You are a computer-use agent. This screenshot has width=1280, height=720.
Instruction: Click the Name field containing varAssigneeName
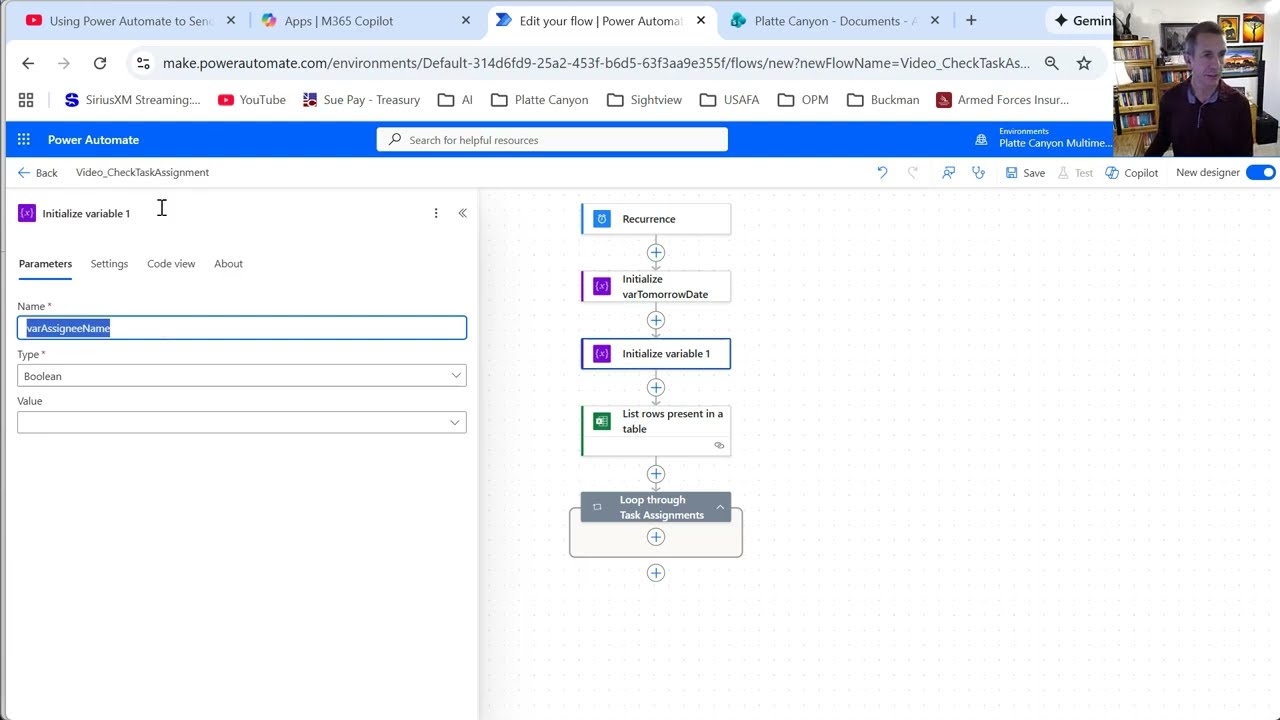(242, 328)
